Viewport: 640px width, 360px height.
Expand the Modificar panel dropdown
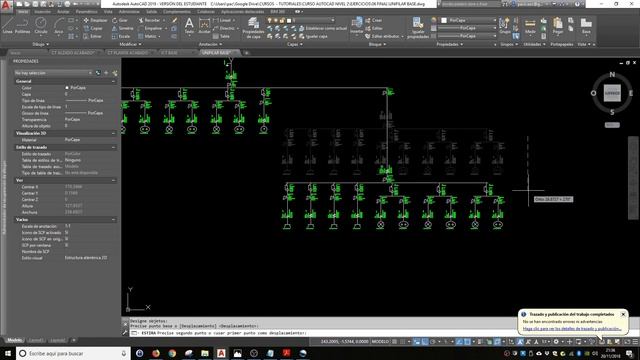pos(130,44)
